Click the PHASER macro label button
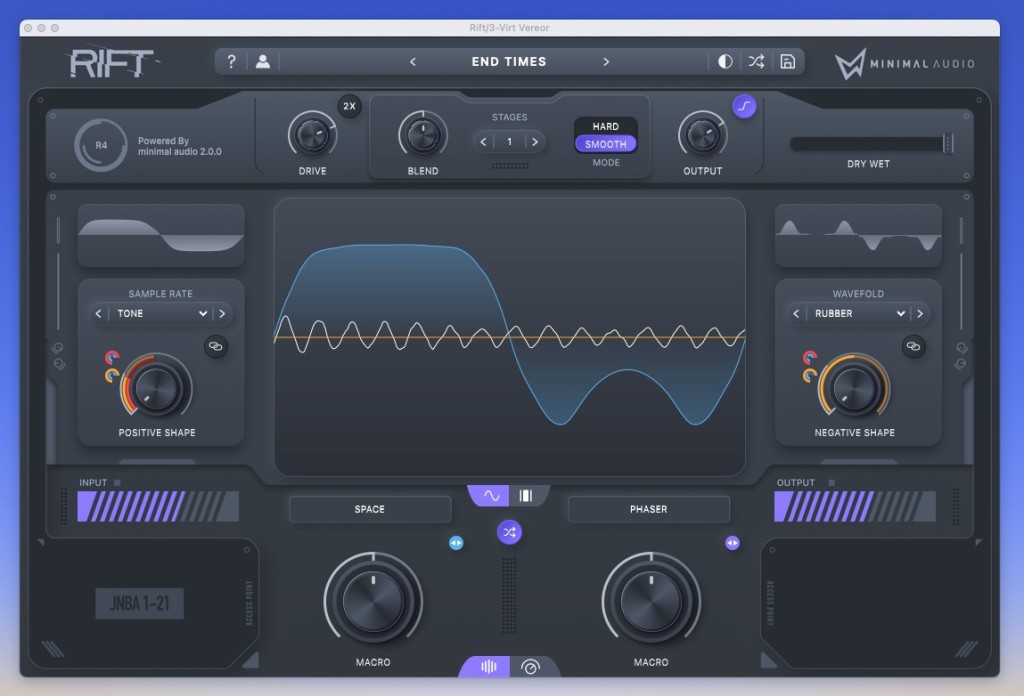The width and height of the screenshot is (1024, 696). 648,509
